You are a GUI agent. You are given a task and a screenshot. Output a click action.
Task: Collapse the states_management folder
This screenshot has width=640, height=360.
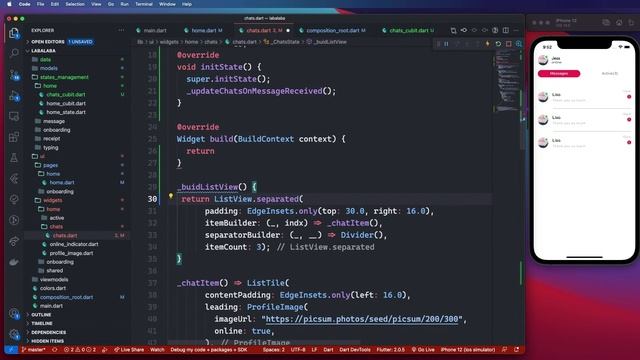[x=64, y=77]
